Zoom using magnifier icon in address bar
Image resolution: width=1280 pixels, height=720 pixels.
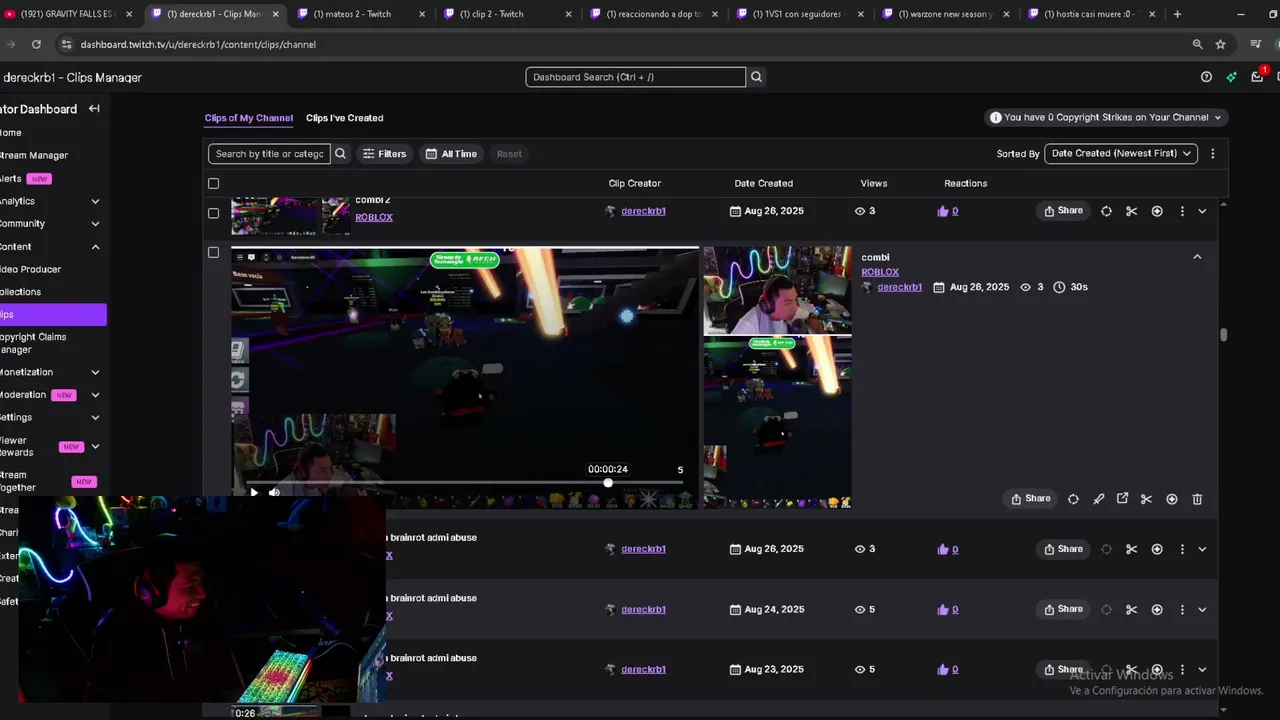point(1197,44)
